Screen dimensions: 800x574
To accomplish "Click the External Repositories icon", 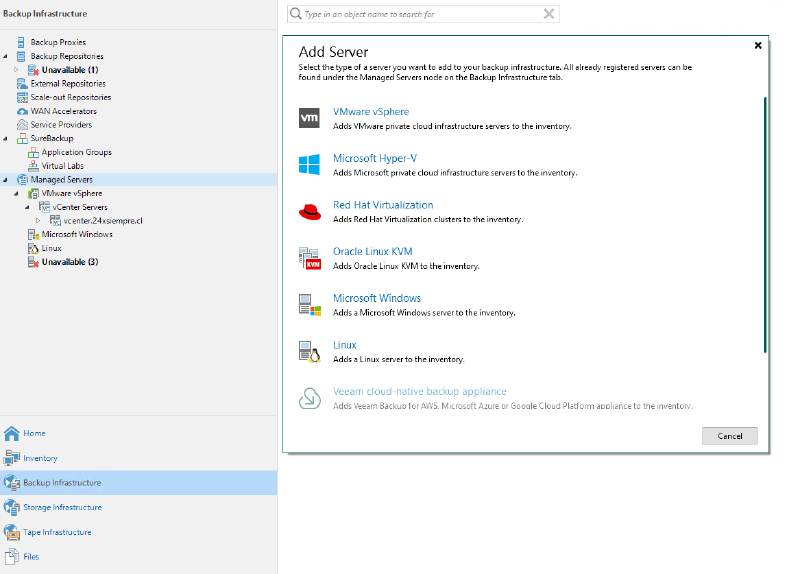I will click(x=22, y=84).
